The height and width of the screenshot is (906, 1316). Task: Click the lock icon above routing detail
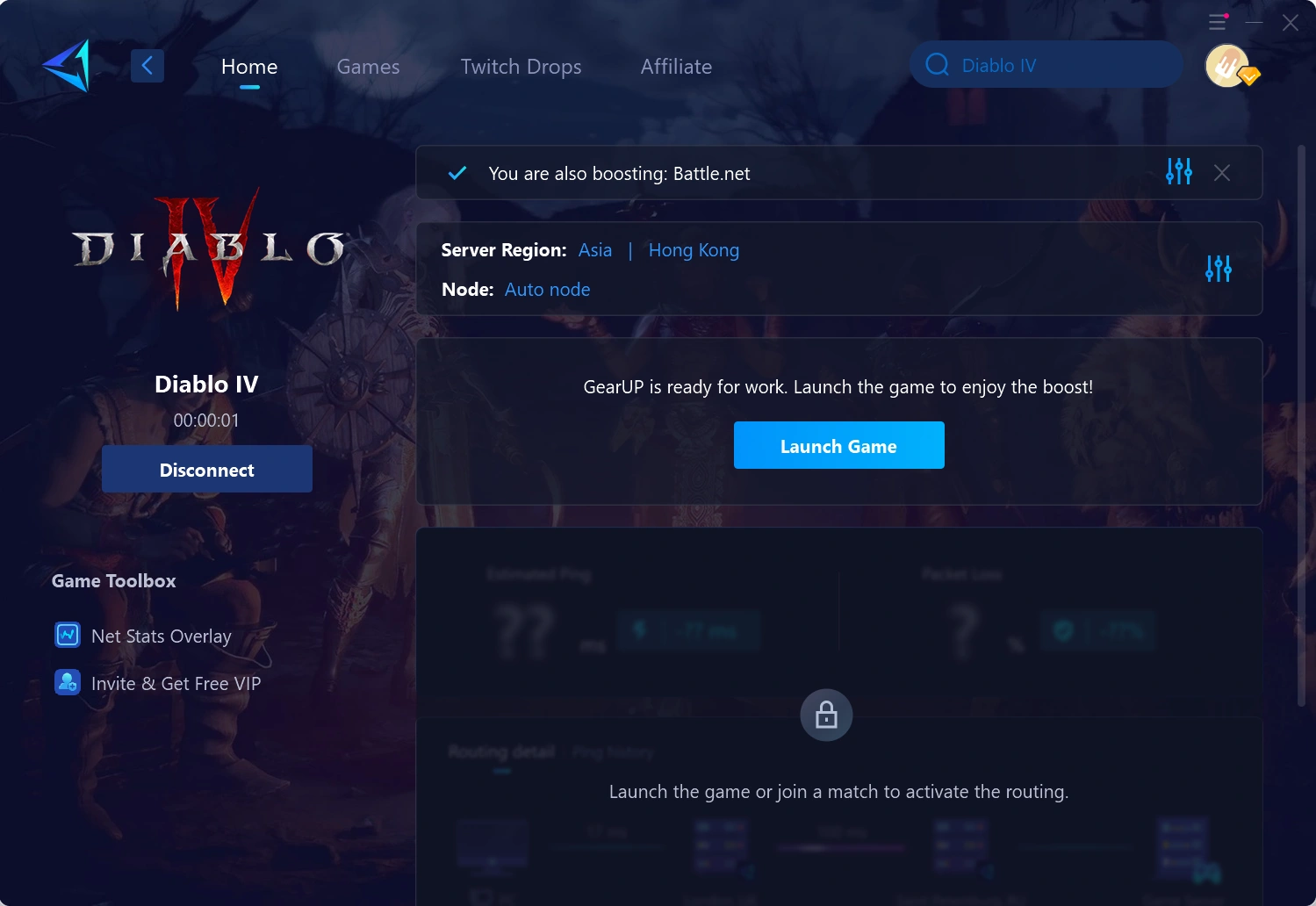pos(825,715)
